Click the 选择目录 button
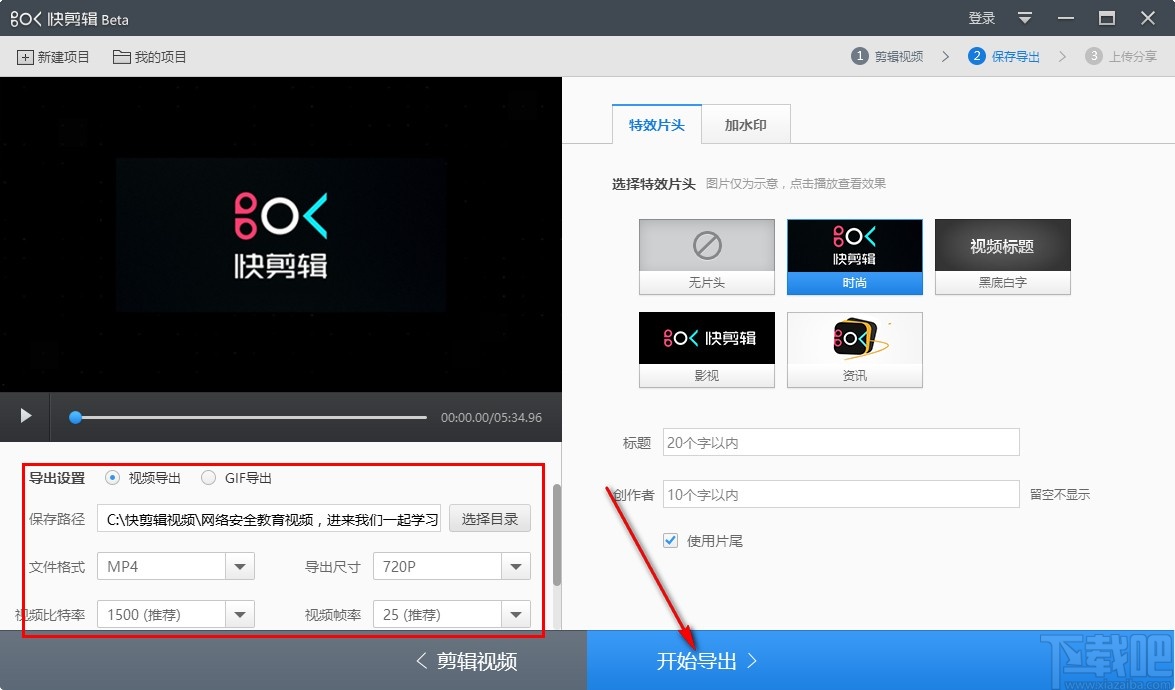This screenshot has width=1175, height=690. 489,518
